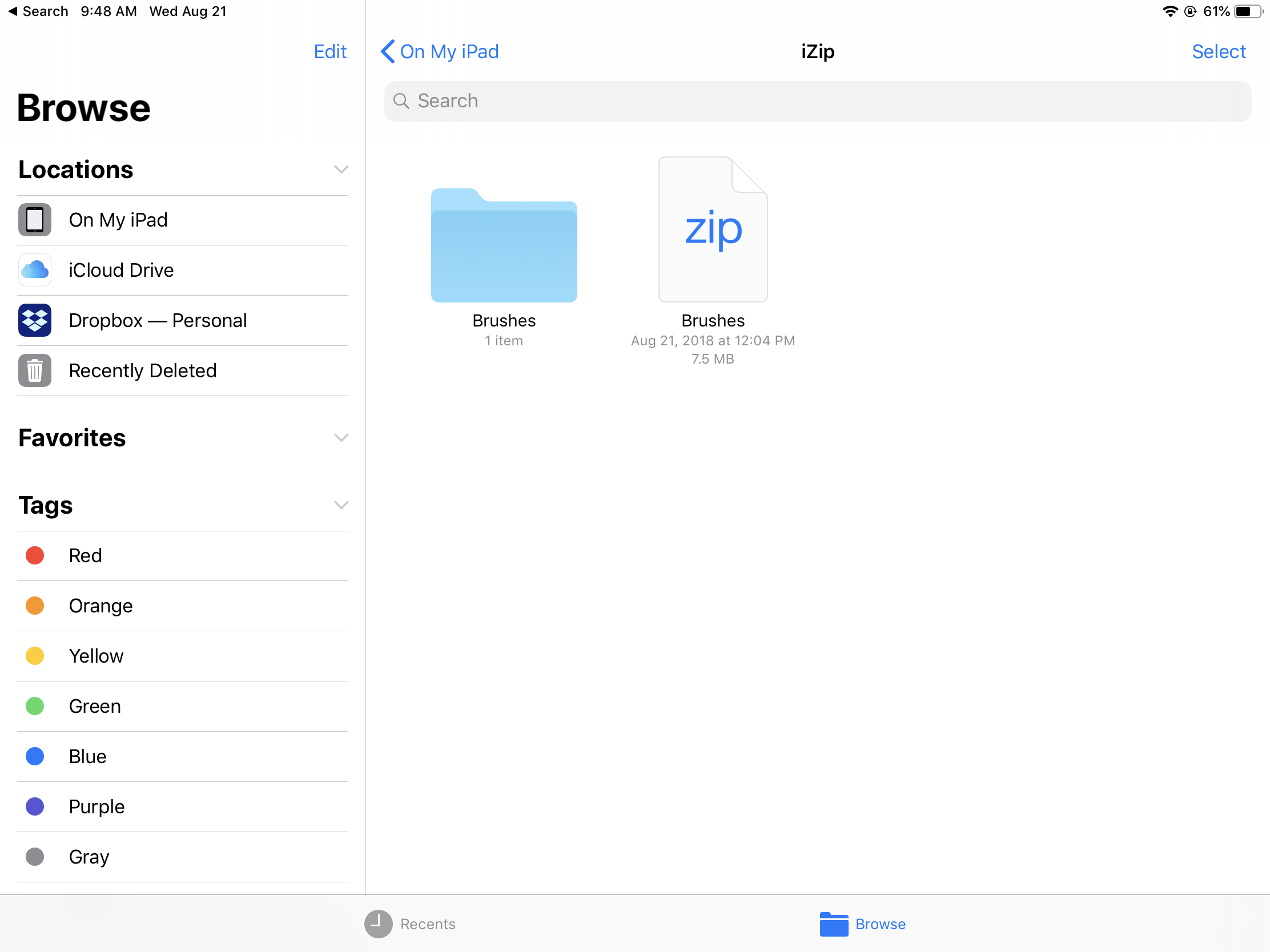1270x952 pixels.
Task: Open Dropbox — Personal location row
Action: click(183, 320)
